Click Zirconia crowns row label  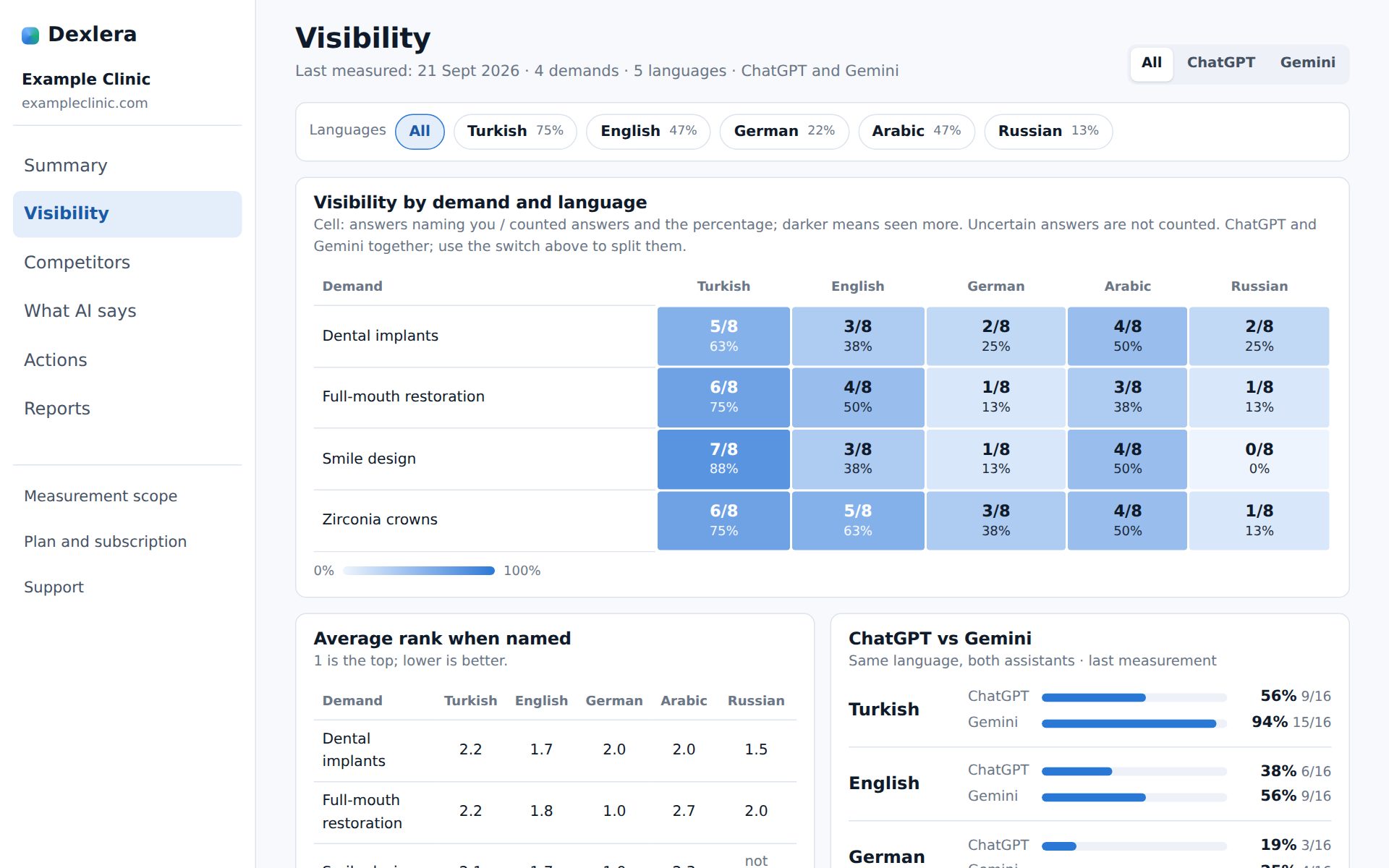click(380, 519)
